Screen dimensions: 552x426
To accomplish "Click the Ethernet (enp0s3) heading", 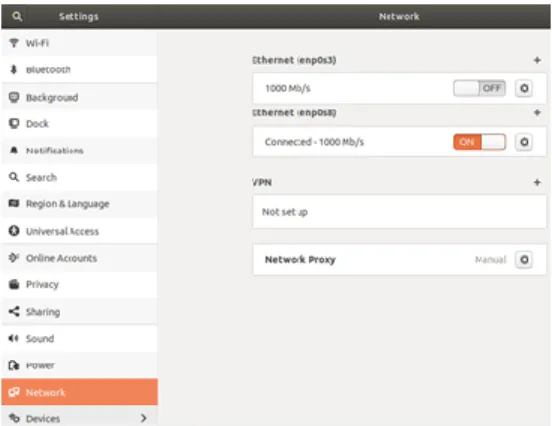I will 294,60.
